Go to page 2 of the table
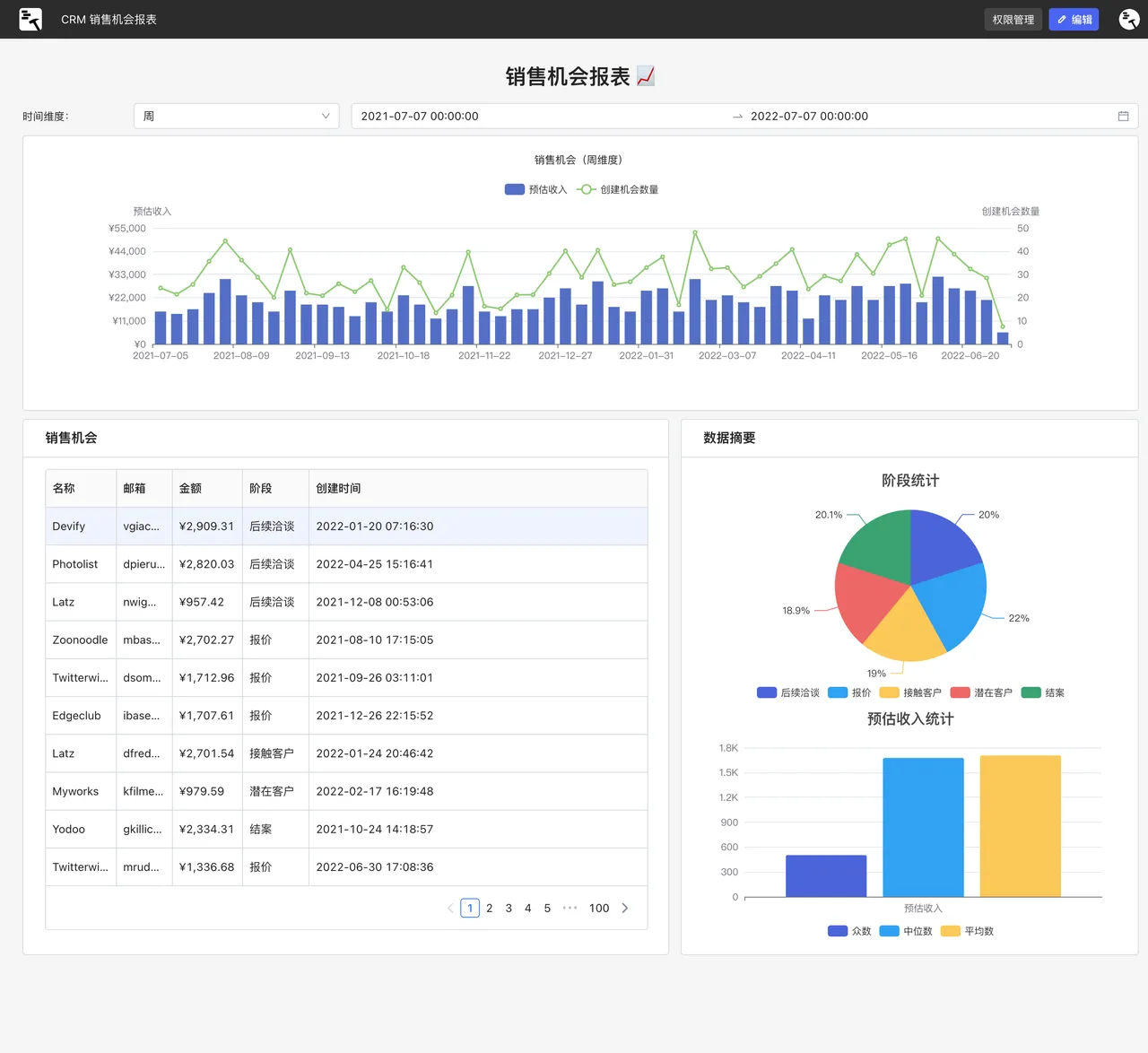 [x=490, y=908]
